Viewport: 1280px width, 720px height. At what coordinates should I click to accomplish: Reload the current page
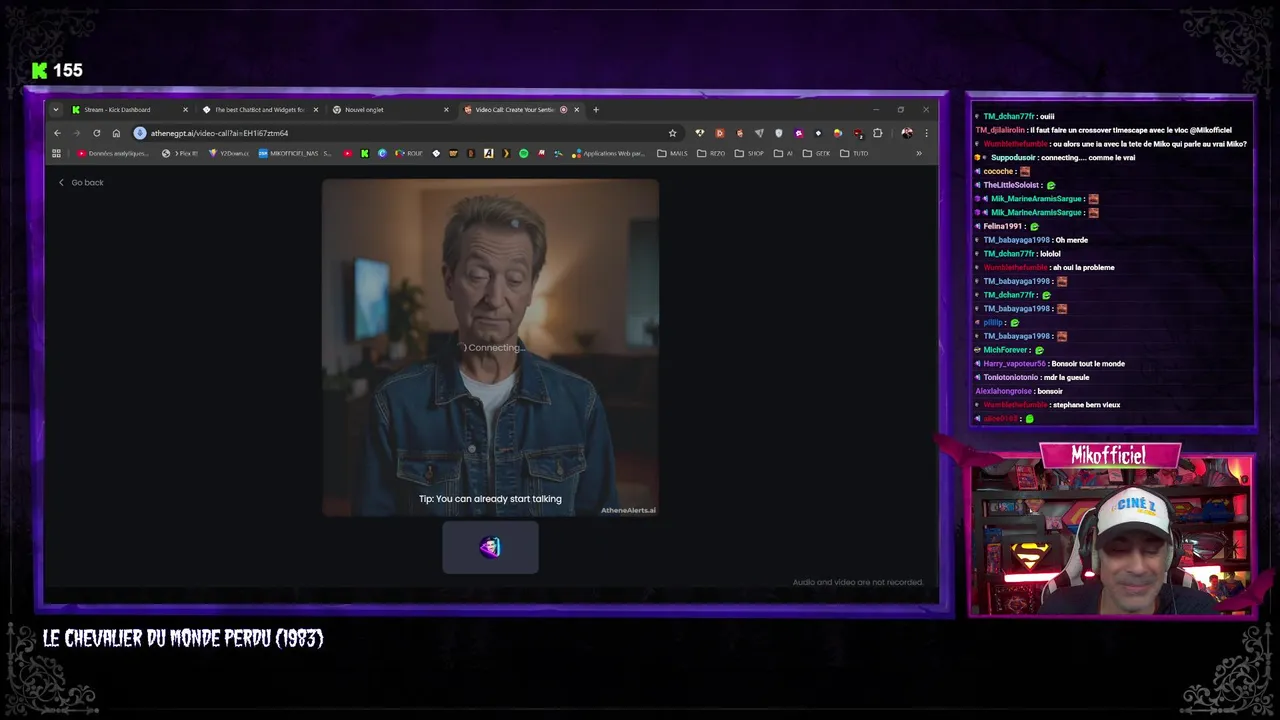96,133
